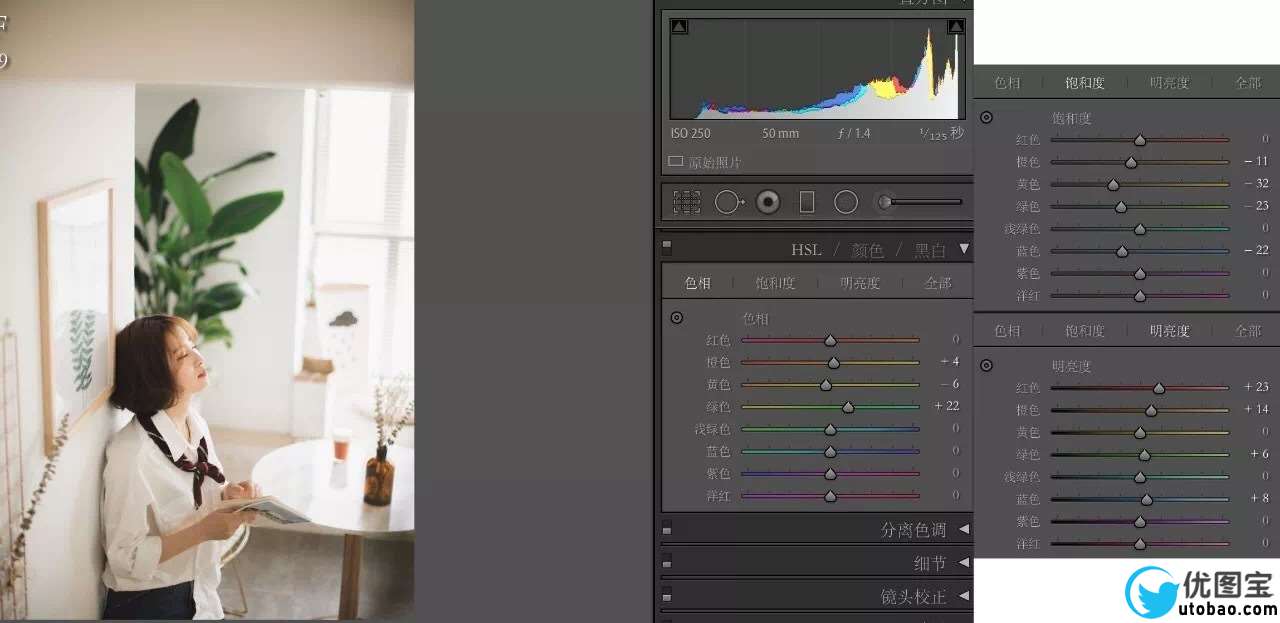Click the photo preview of the girl

point(207,310)
